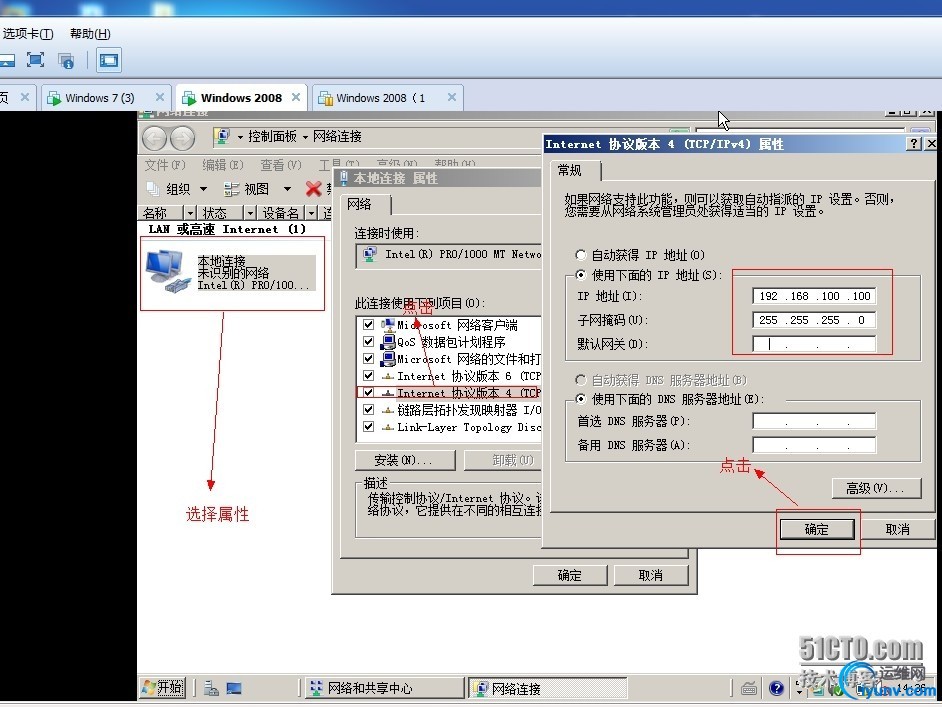Toggle Internet 协议版本 4 checkbox

368,392
